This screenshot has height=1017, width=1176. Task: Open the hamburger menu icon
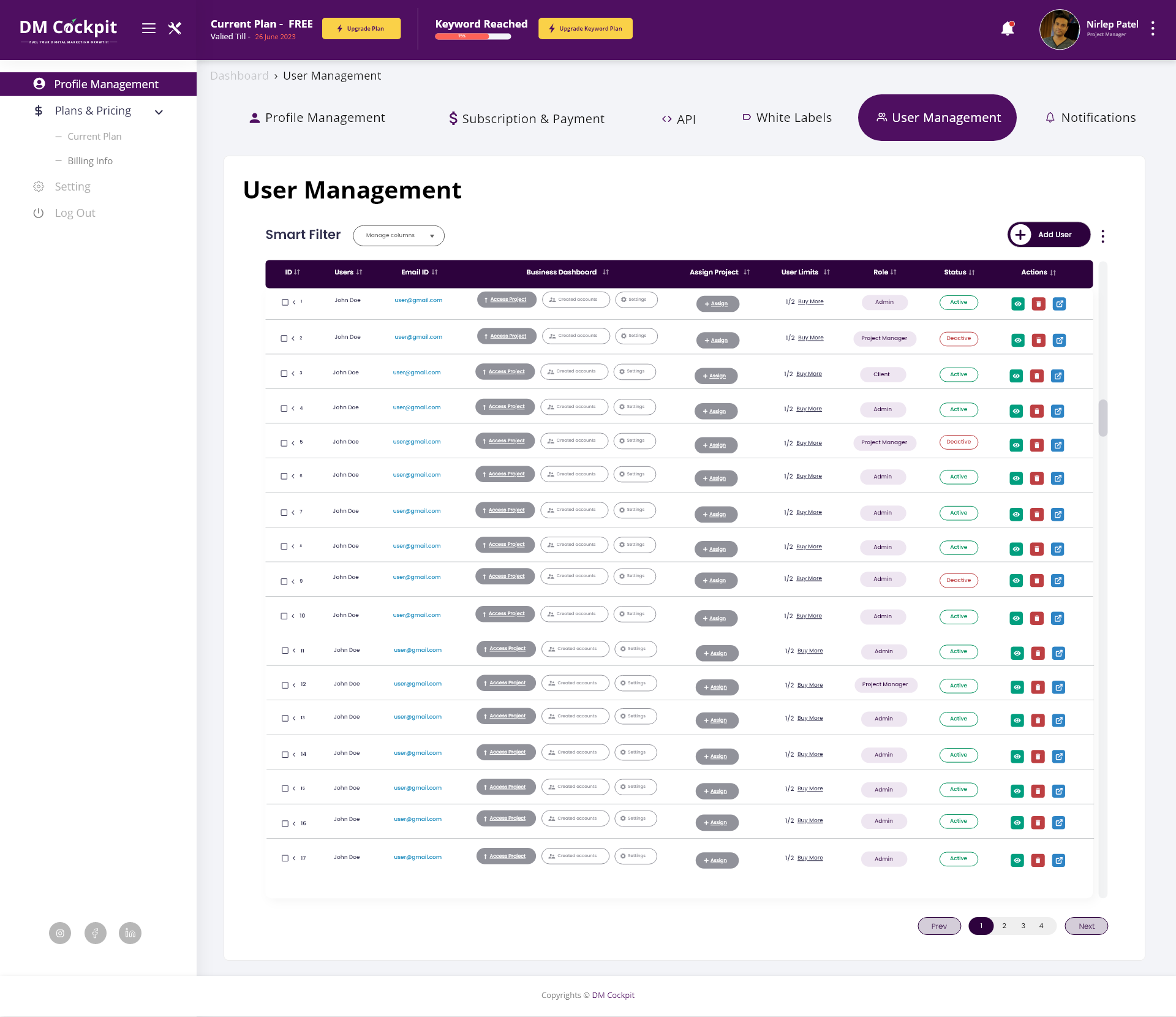pos(149,28)
